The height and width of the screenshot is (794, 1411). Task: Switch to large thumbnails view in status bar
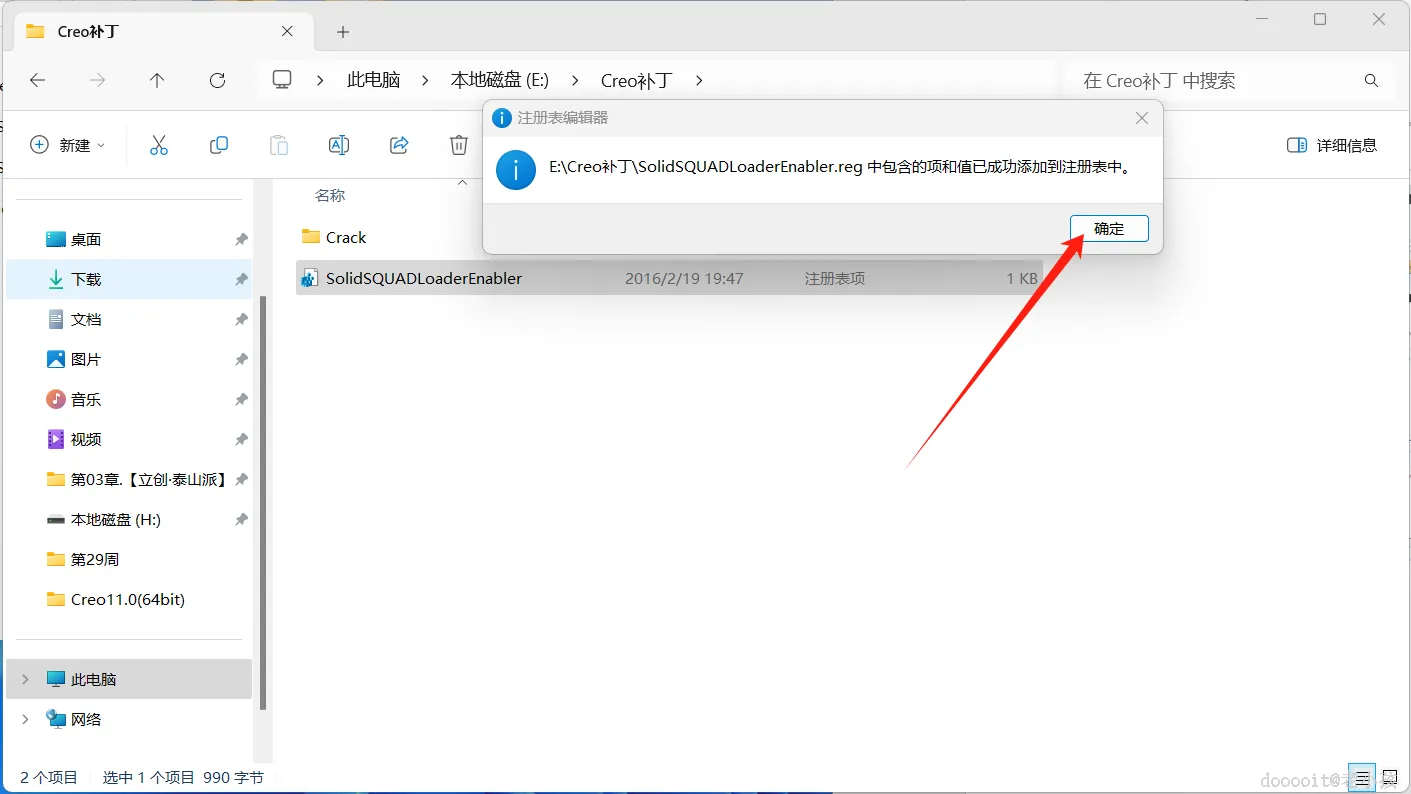[1390, 777]
